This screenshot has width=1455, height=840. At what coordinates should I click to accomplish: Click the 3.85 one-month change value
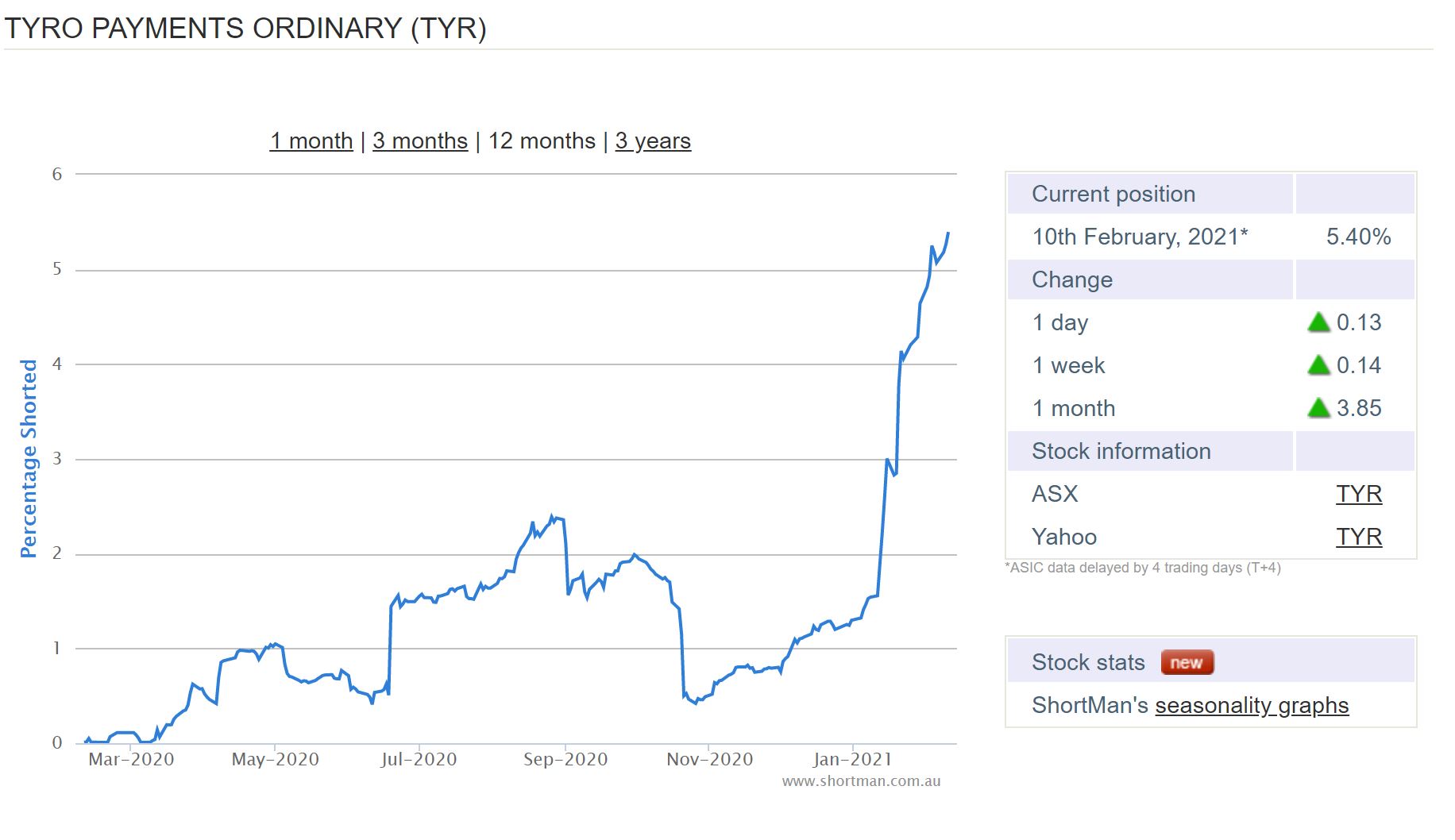1359,408
